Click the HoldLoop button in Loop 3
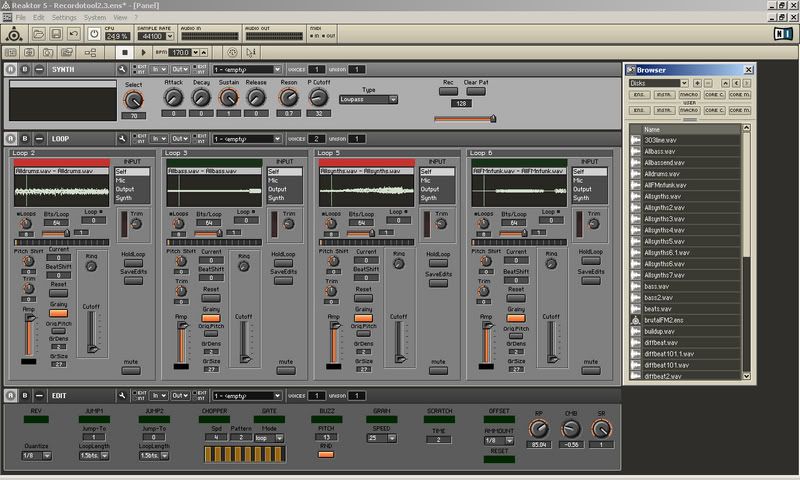 [x=283, y=263]
